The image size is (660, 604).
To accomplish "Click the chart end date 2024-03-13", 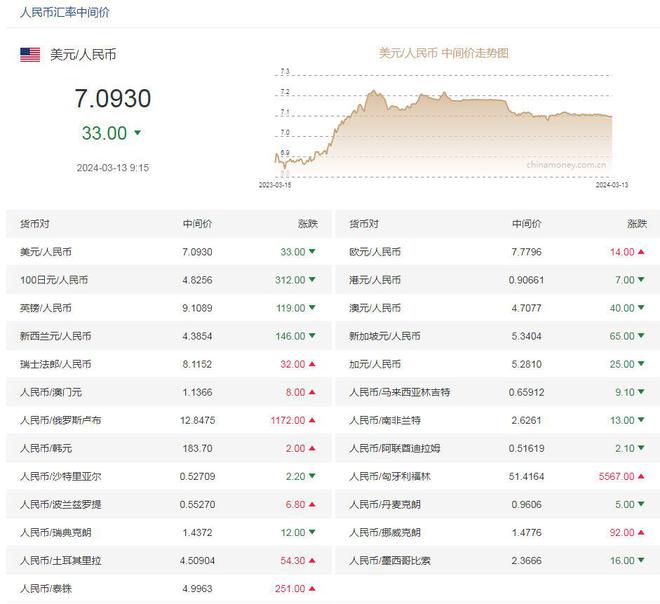I will 612,185.
